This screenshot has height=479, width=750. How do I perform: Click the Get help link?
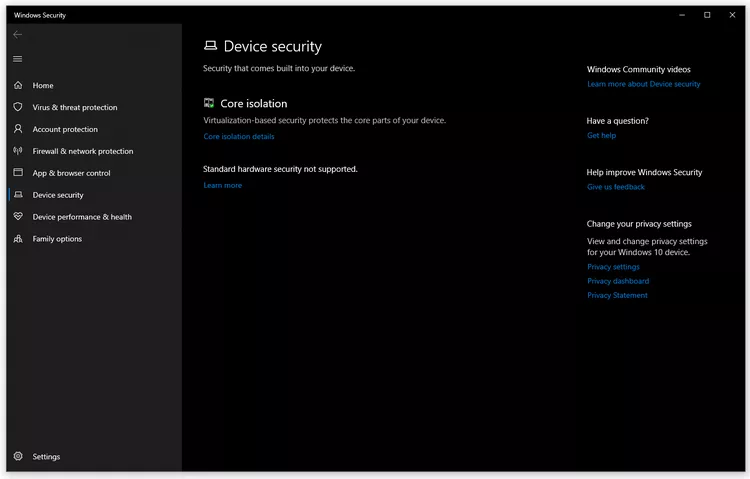pyautogui.click(x=601, y=135)
